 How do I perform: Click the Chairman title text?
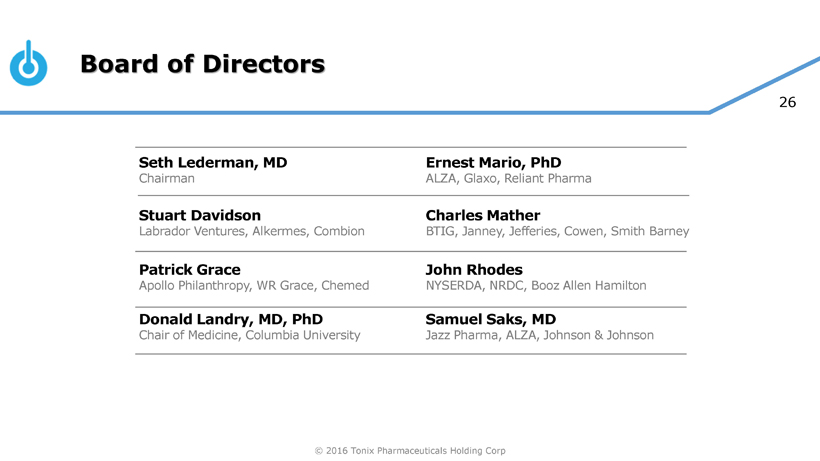[167, 179]
